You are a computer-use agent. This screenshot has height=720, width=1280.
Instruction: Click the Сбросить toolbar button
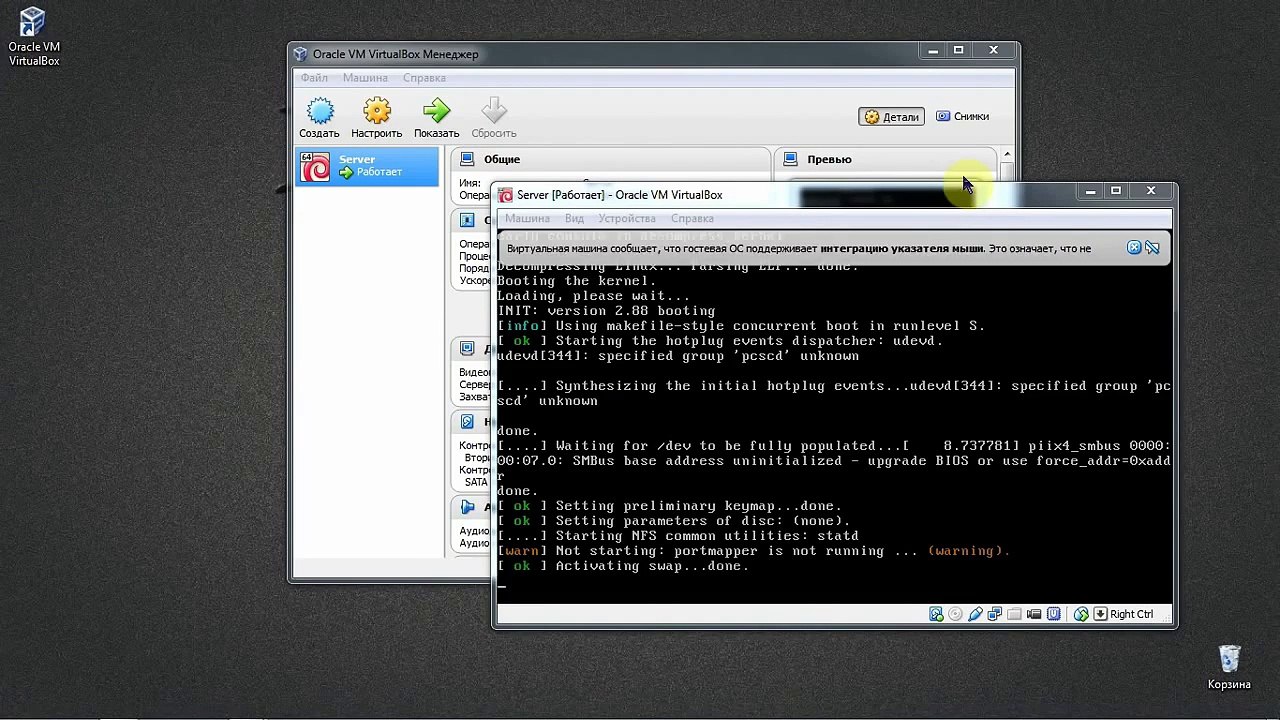point(494,118)
